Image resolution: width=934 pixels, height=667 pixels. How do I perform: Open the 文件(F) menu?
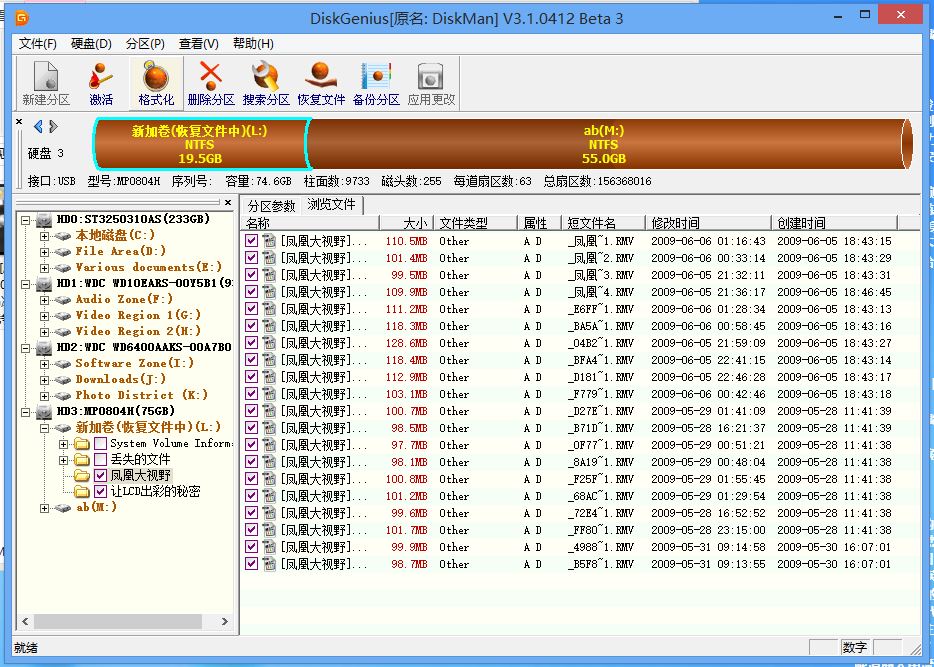[x=38, y=43]
